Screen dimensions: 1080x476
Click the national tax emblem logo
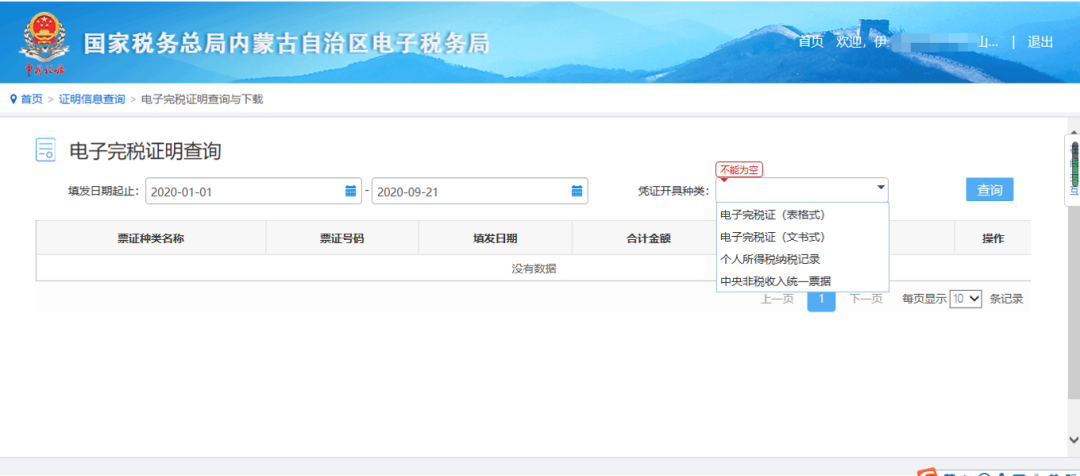pyautogui.click(x=45, y=42)
